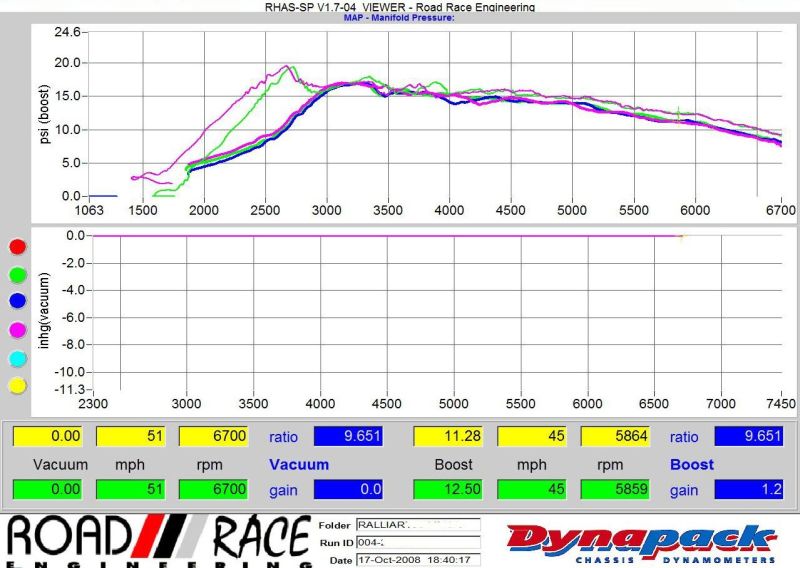
Task: Click the Dynapack Chassis Dynamometers logo
Action: pyautogui.click(x=641, y=541)
